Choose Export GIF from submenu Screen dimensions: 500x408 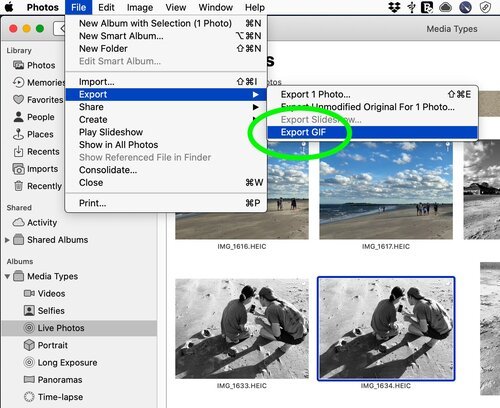click(x=372, y=132)
